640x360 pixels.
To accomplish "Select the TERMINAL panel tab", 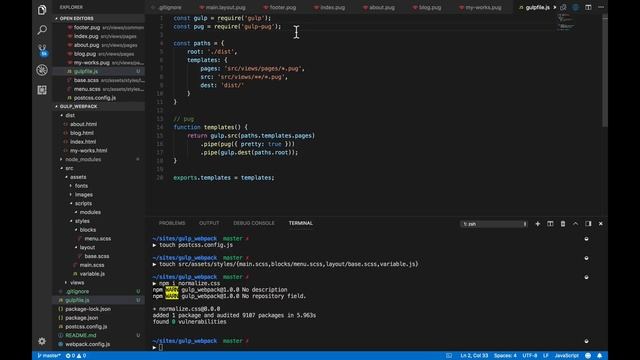I will tap(300, 223).
